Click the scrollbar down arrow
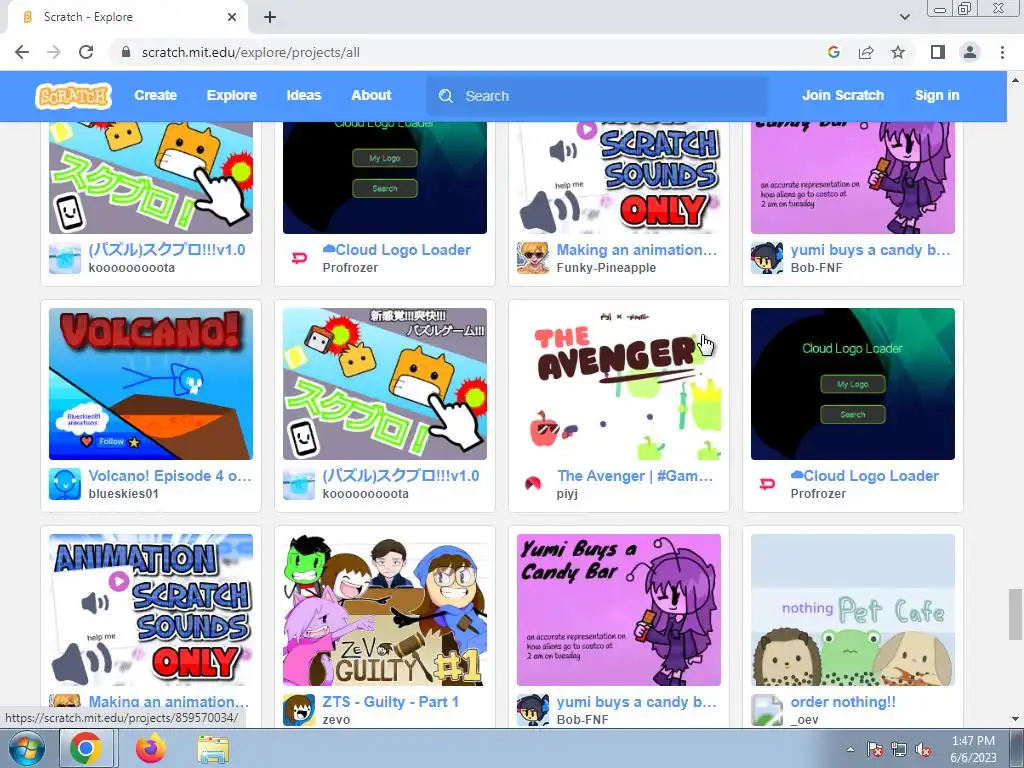Image resolution: width=1024 pixels, height=768 pixels. click(1015, 720)
